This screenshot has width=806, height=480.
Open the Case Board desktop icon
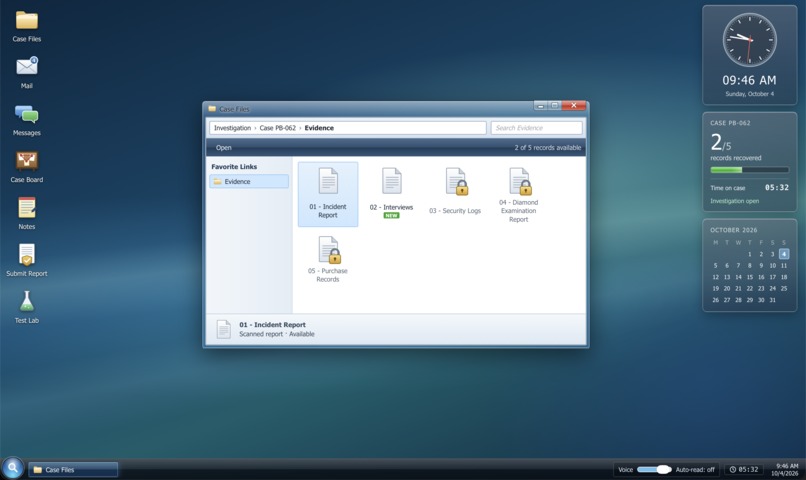tap(27, 167)
